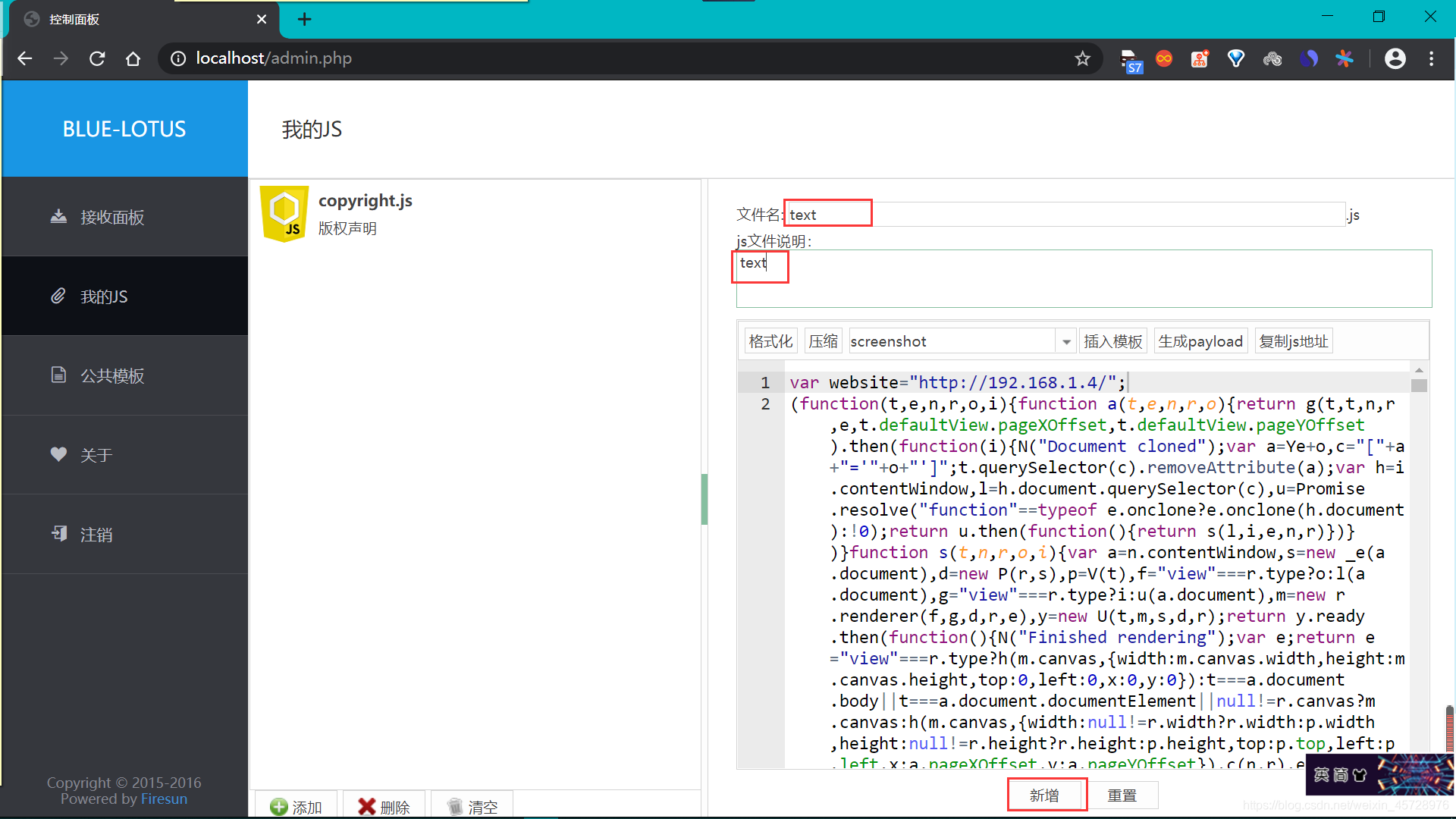Click 注销 to log out
Screen dimensions: 1456x819
coord(96,535)
